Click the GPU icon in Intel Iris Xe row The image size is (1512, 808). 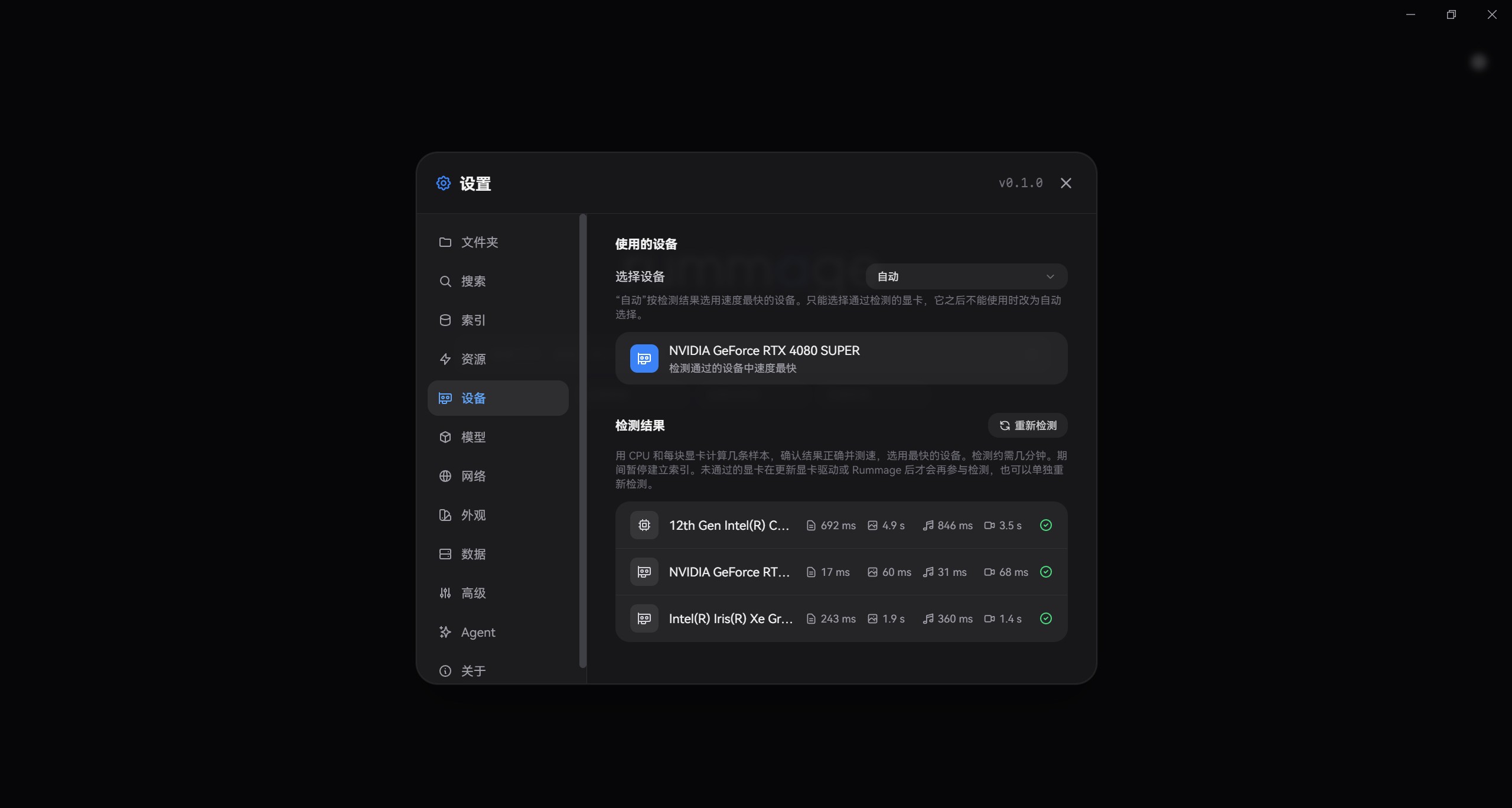pyautogui.click(x=644, y=618)
